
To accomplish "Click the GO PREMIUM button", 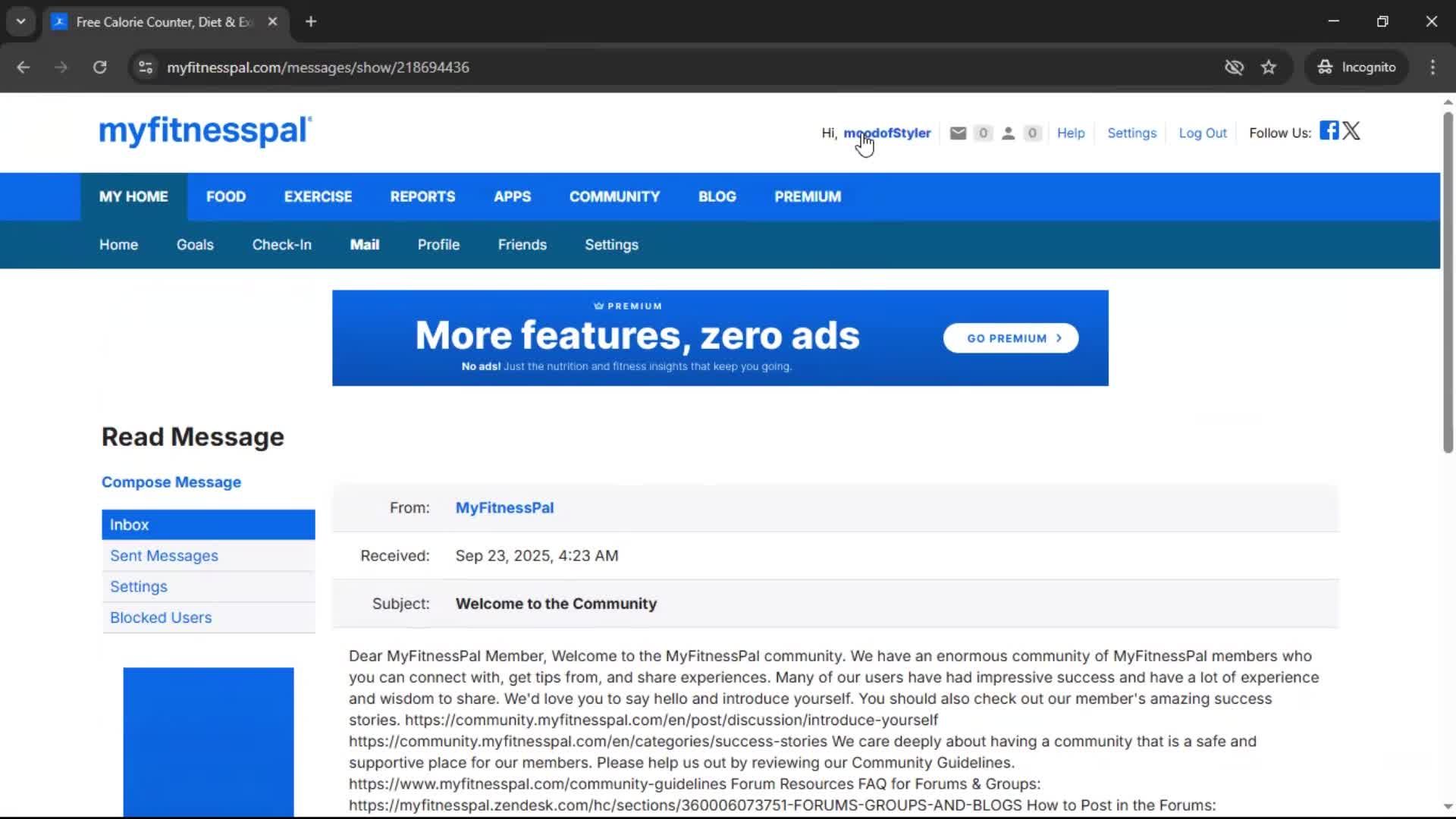I will 1011,338.
